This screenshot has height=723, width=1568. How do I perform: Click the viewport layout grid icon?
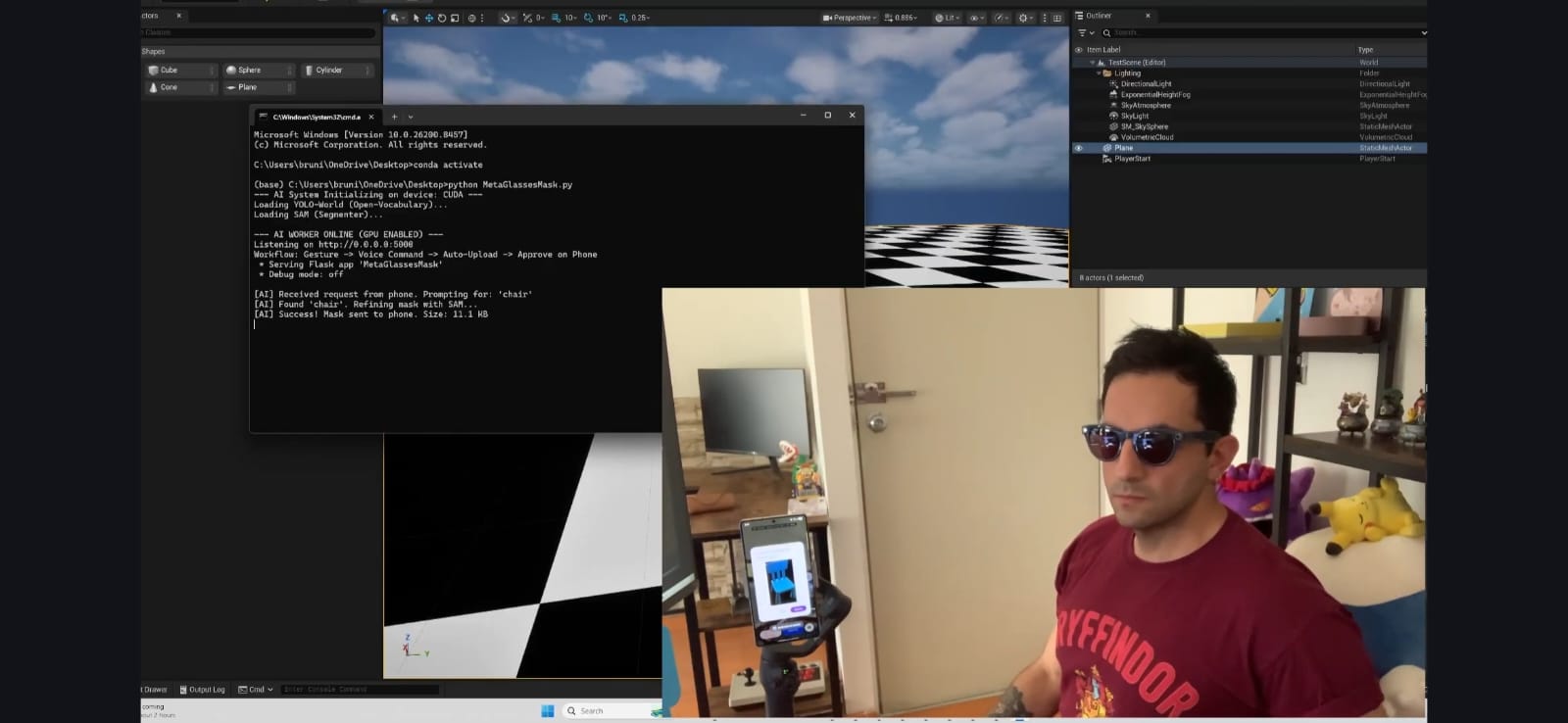tap(1057, 18)
